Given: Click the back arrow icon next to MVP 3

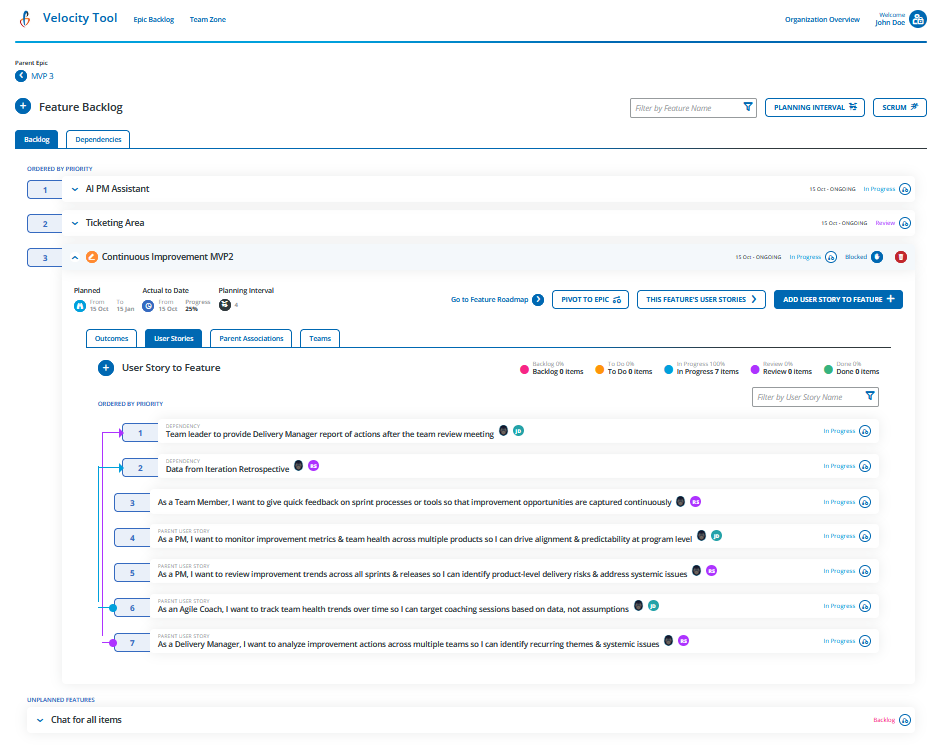Looking at the screenshot, I should [x=20, y=75].
